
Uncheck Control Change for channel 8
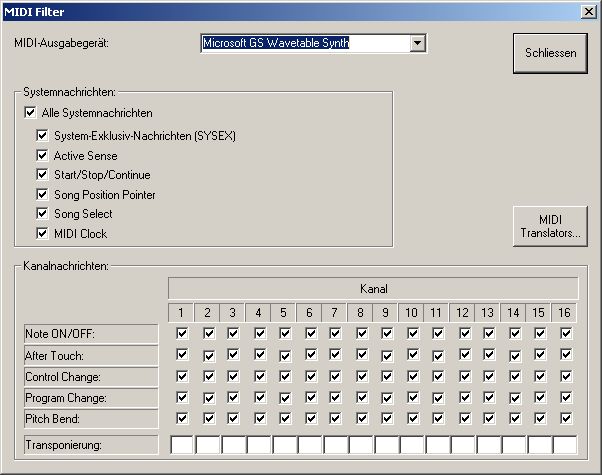point(362,376)
